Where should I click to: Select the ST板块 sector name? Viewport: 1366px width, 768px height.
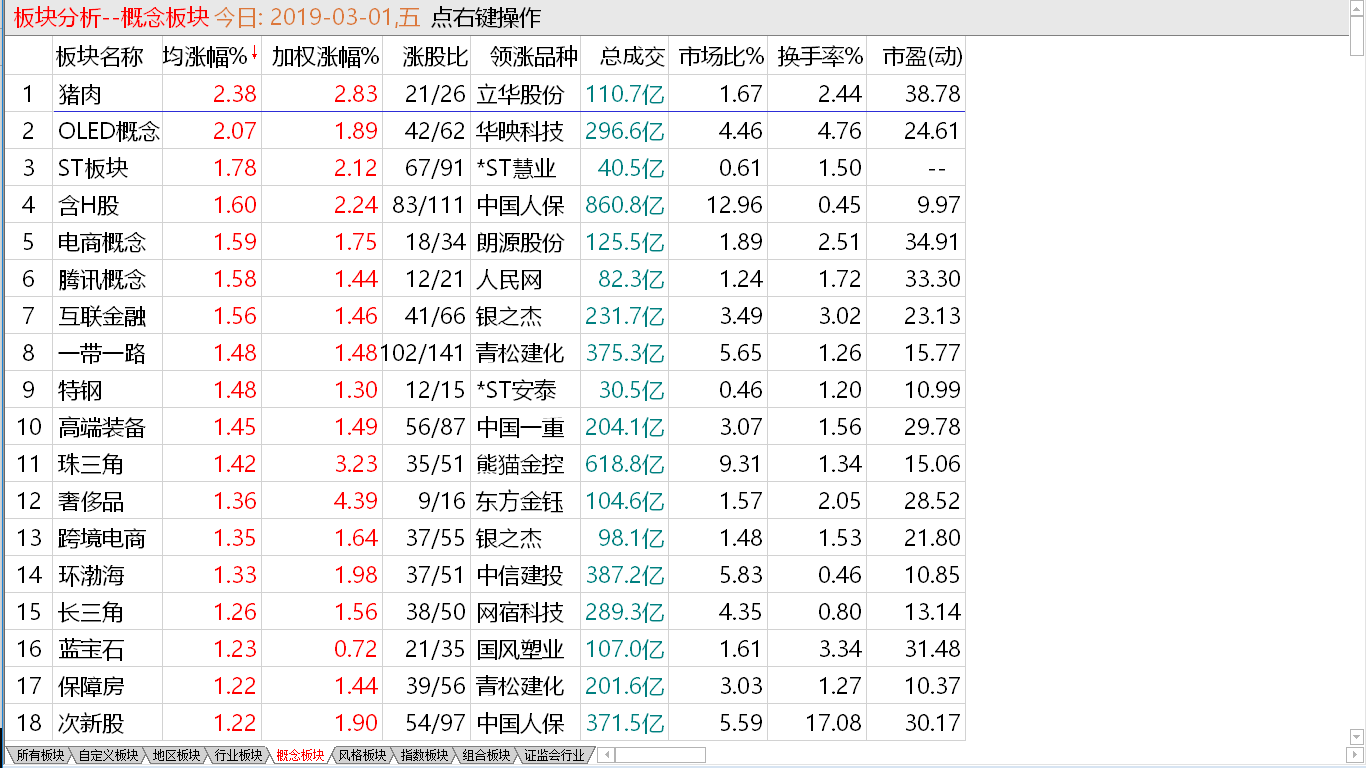(x=93, y=168)
